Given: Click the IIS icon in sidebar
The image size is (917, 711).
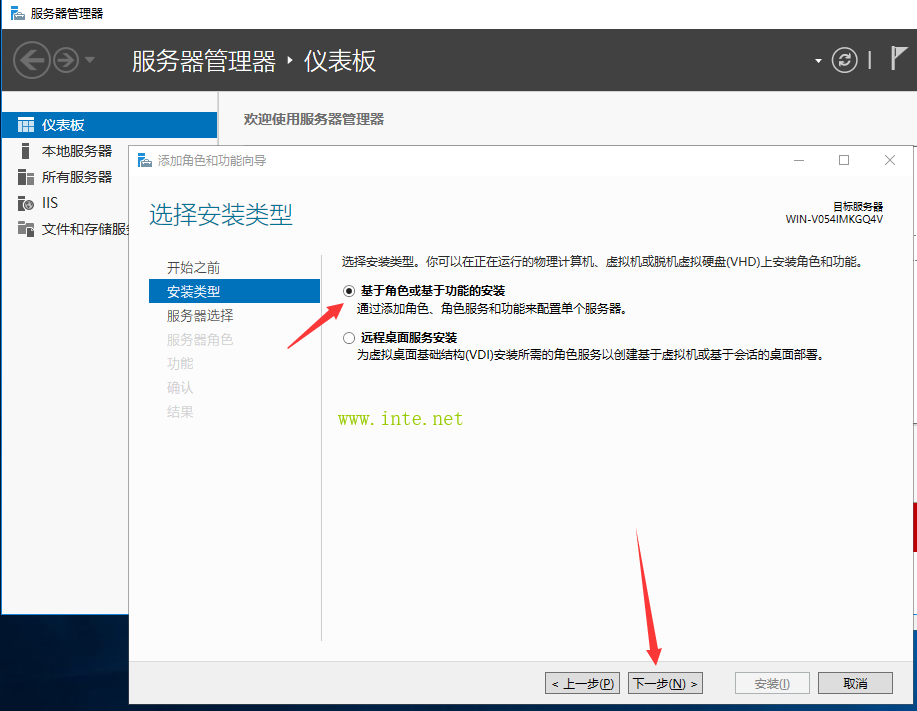Looking at the screenshot, I should point(26,203).
